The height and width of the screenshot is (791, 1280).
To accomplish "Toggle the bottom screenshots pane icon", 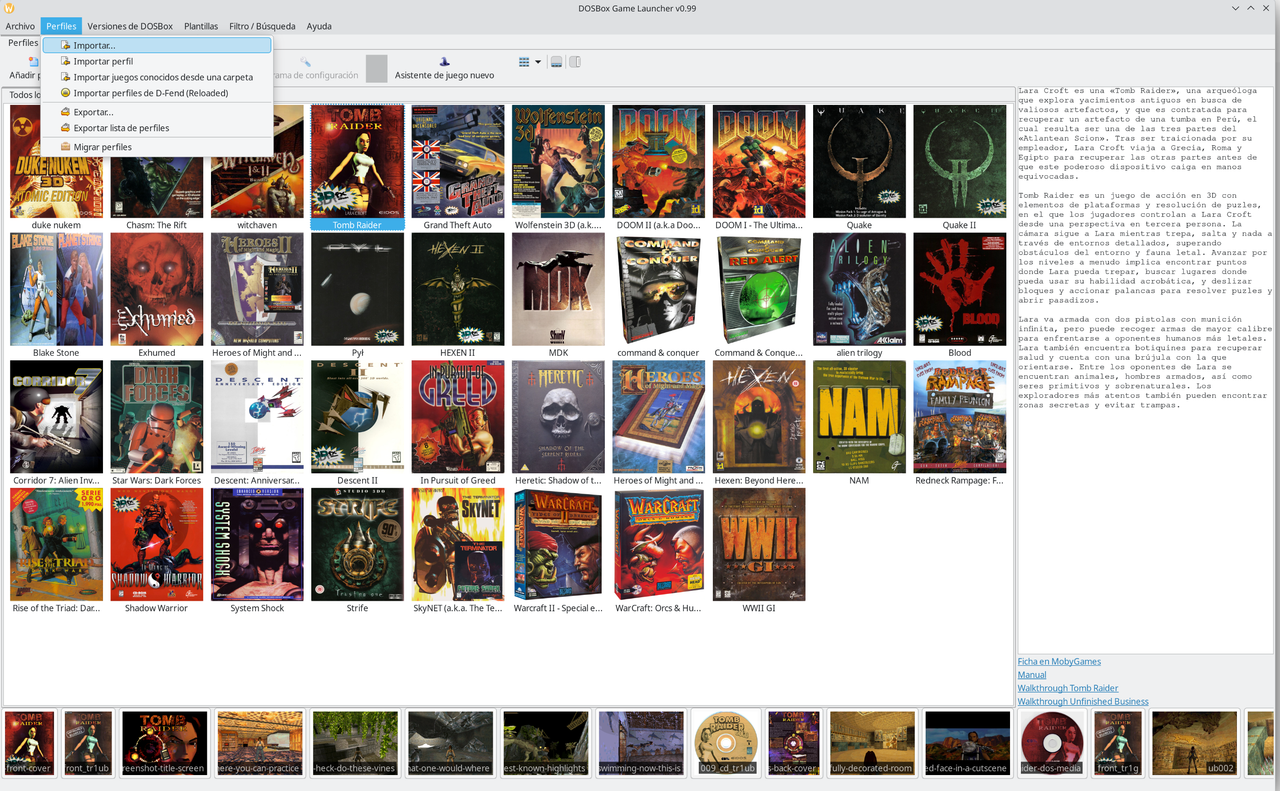I will [557, 62].
